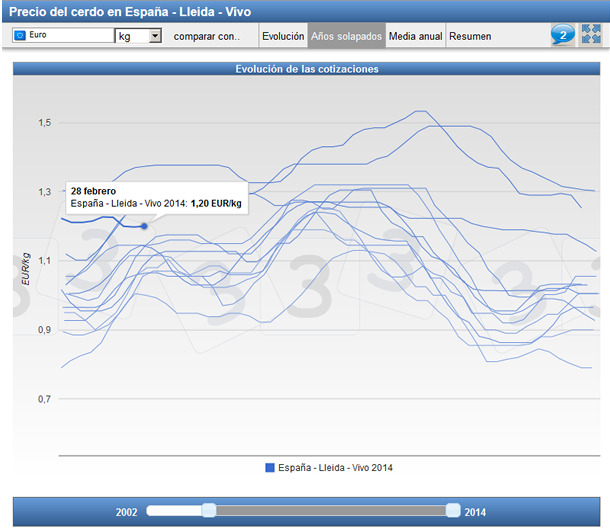Viewport: 610px width, 529px height.
Task: Open the Media anual tab
Action: coord(415,36)
